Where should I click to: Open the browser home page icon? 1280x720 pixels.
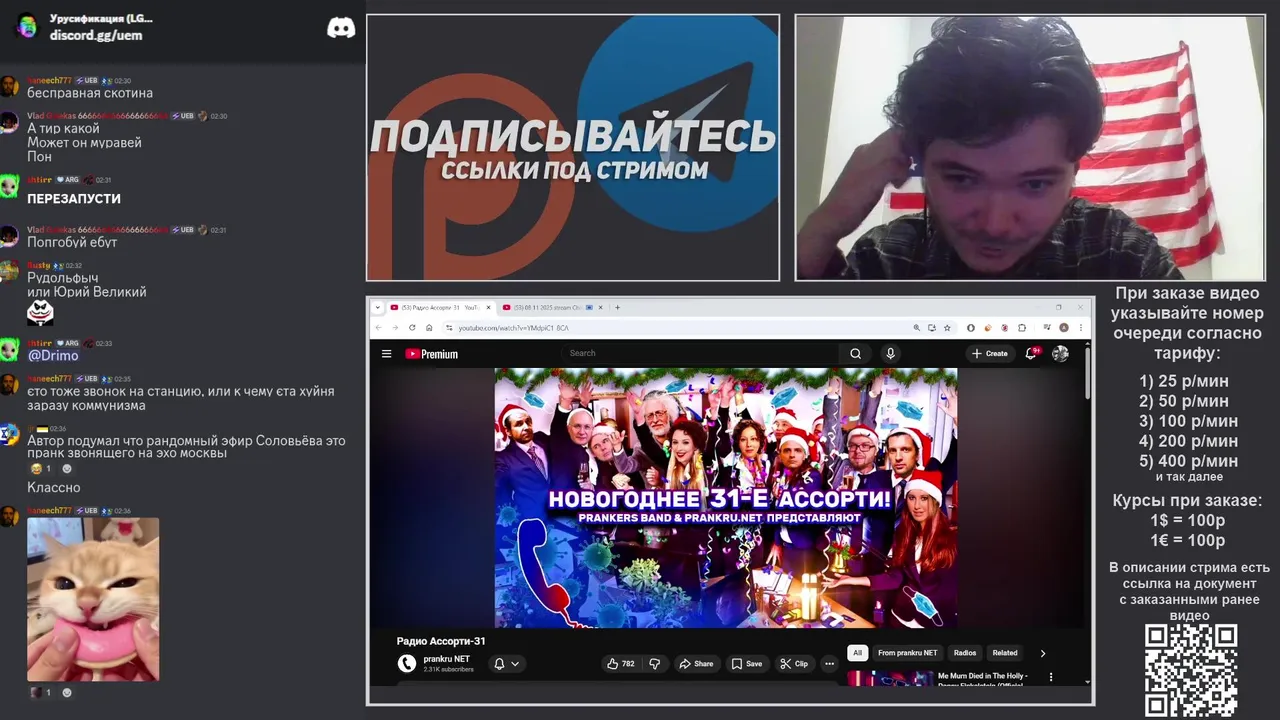[x=429, y=327]
